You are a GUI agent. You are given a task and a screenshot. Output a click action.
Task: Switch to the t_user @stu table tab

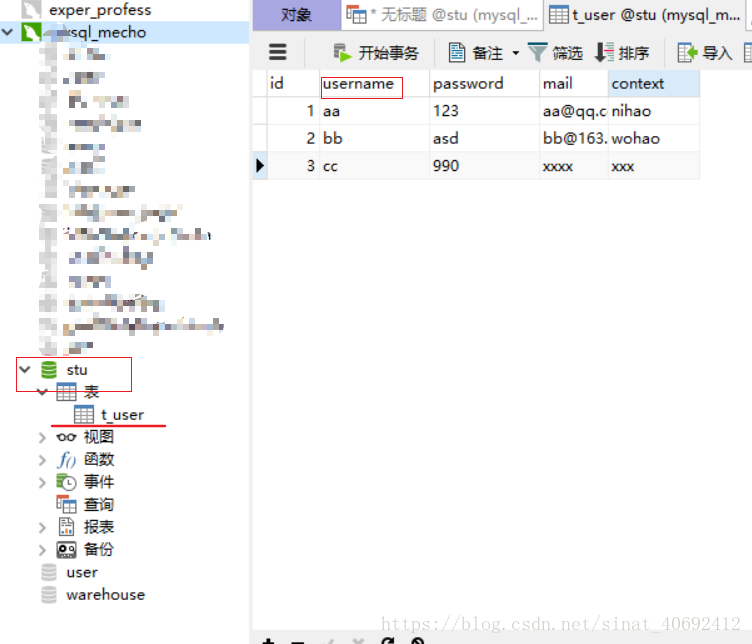(x=645, y=15)
